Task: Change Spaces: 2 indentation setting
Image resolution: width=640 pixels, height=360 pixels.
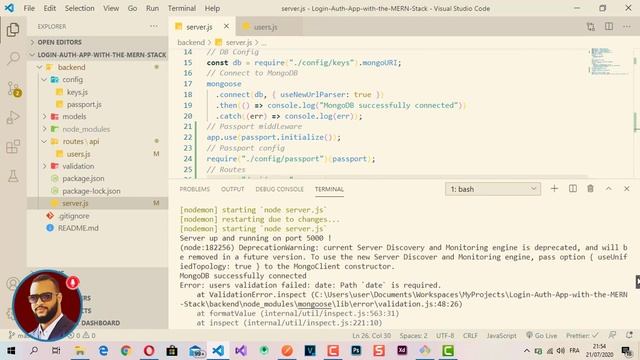Action: [413, 336]
